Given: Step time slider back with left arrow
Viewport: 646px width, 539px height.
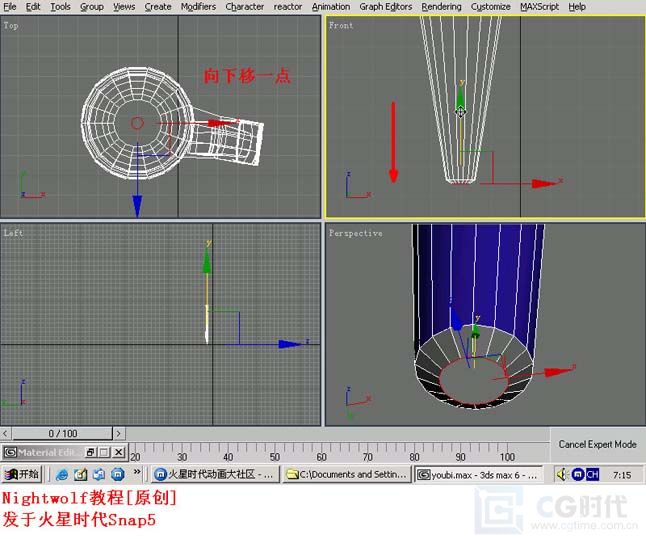Looking at the screenshot, I should click(5, 434).
